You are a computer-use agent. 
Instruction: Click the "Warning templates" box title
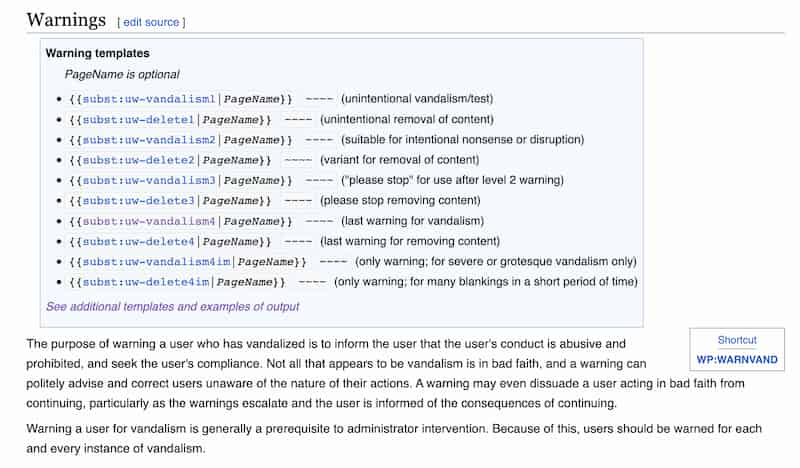pos(97,54)
